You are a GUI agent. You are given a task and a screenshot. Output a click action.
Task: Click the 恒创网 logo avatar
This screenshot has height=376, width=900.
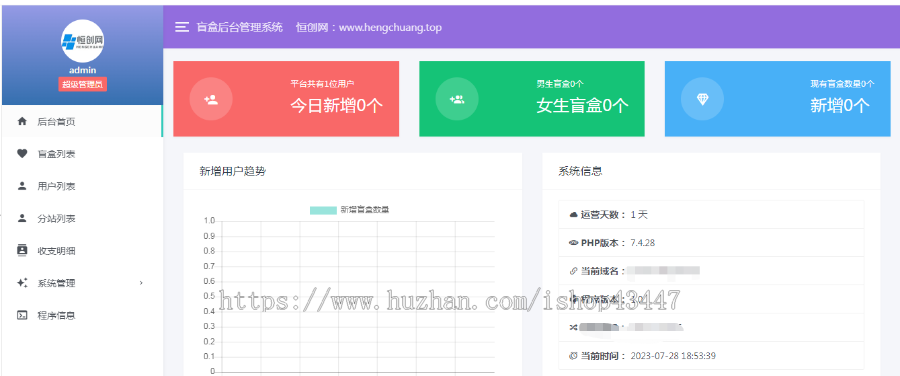(x=83, y=40)
